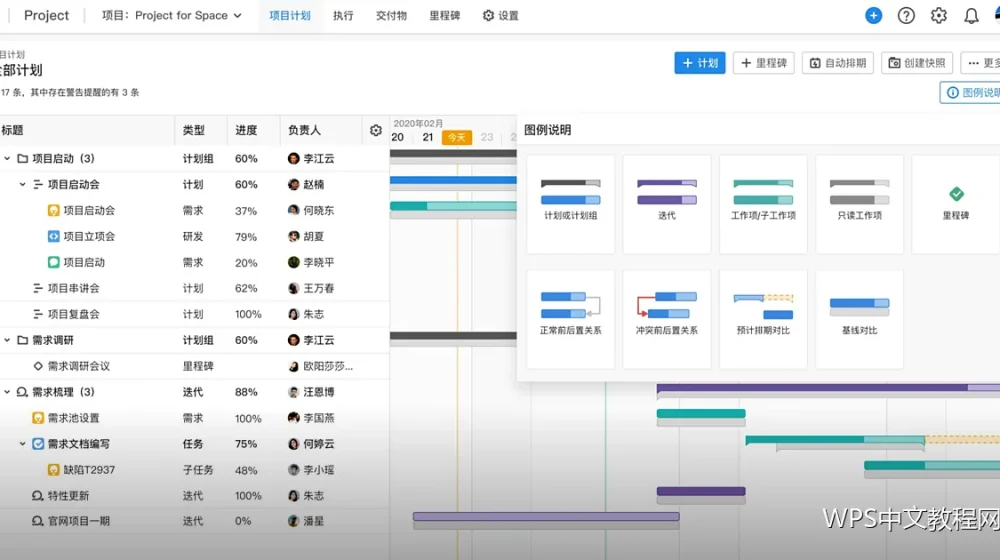Click 欧阳莎莎 owner cell
1000x560 pixels.
coord(321,366)
